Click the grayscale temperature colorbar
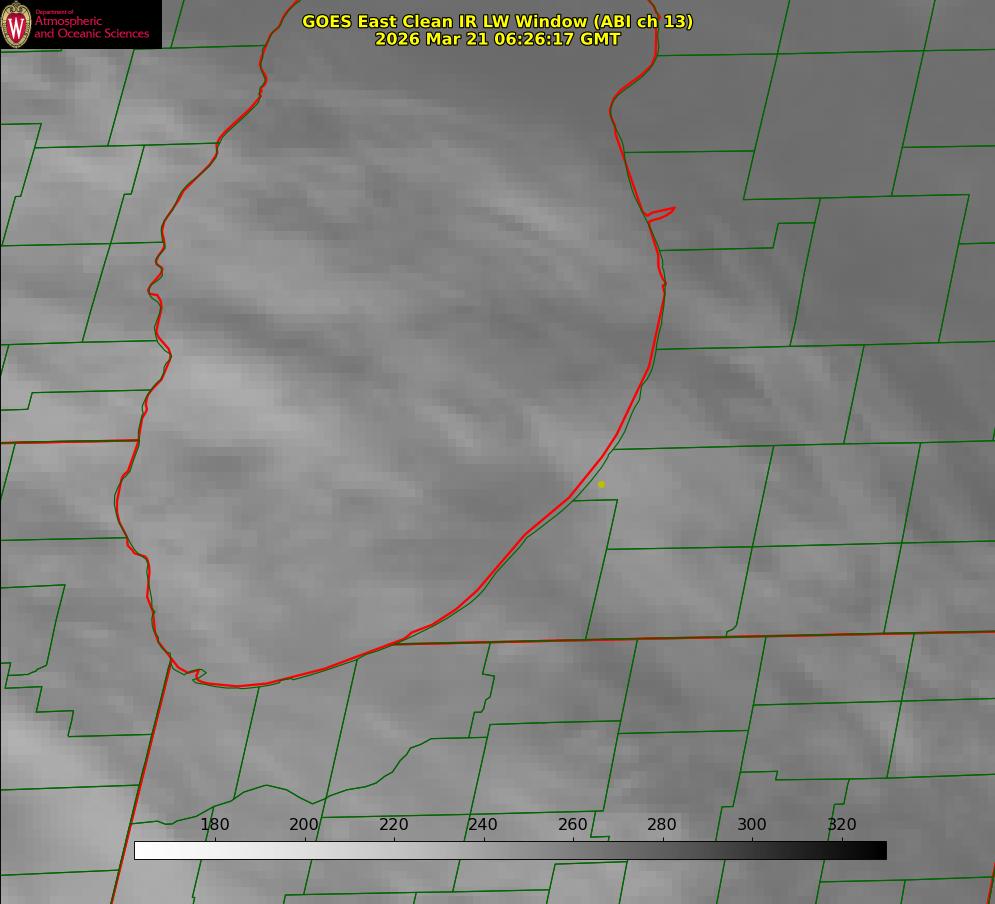995x904 pixels. pos(510,850)
